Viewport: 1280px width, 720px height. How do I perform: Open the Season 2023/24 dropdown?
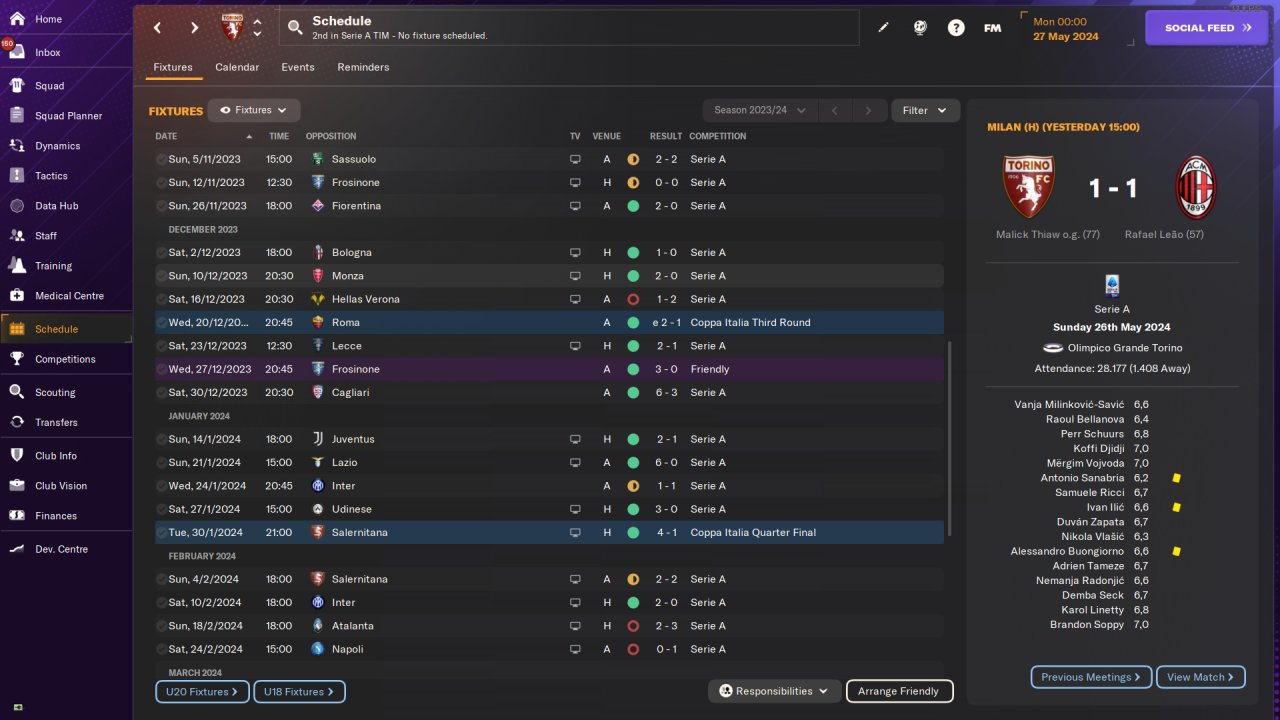coord(760,110)
